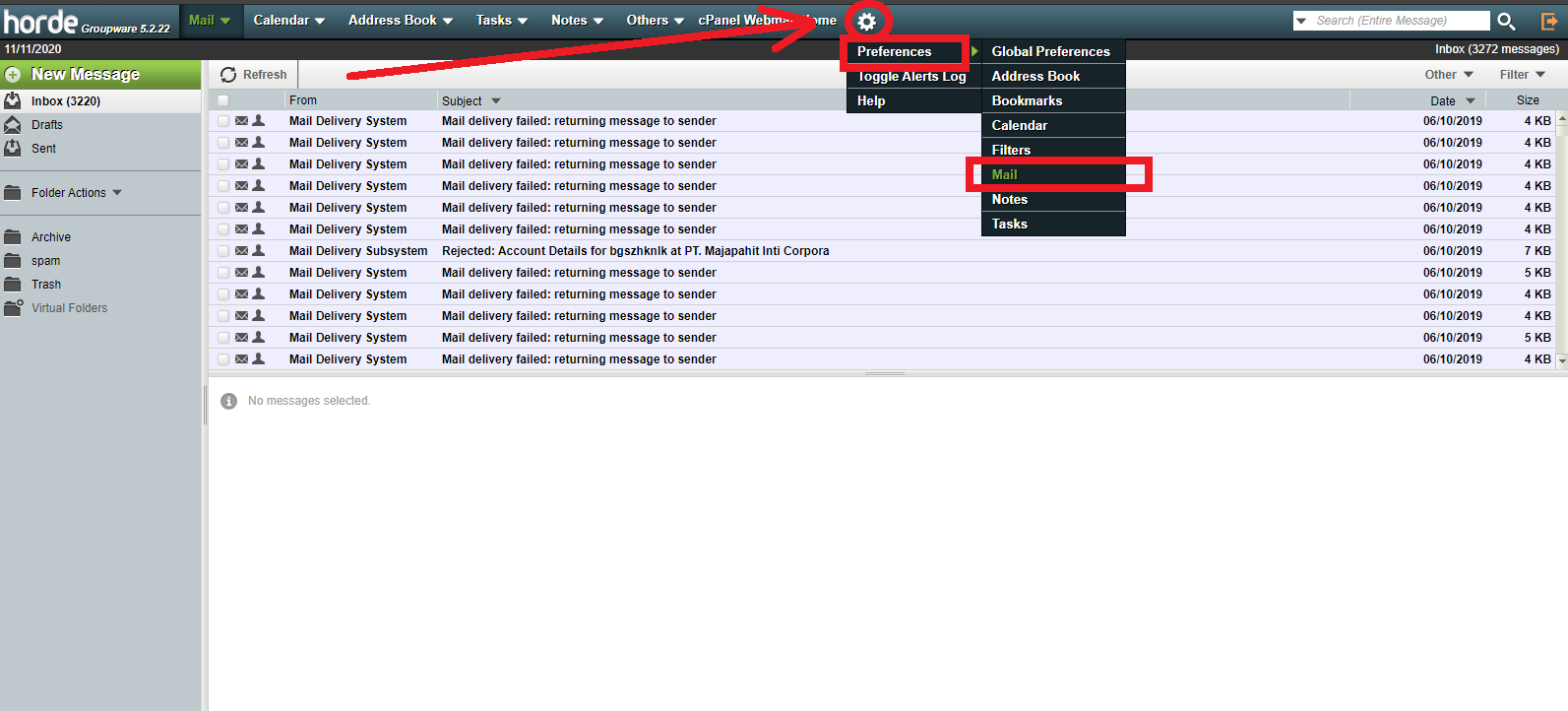Open the Other dropdown
Image resolution: width=1568 pixels, height=711 pixels.
coord(1448,75)
